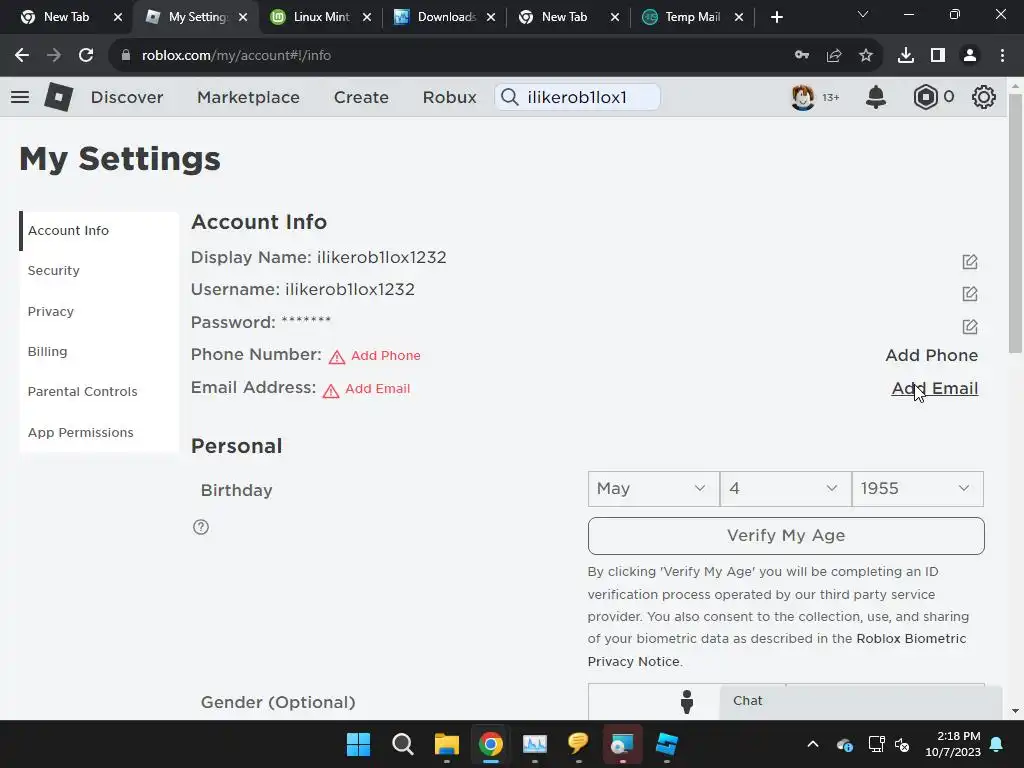Select the male gender icon button
The width and height of the screenshot is (1024, 768).
pyautogui.click(x=686, y=702)
